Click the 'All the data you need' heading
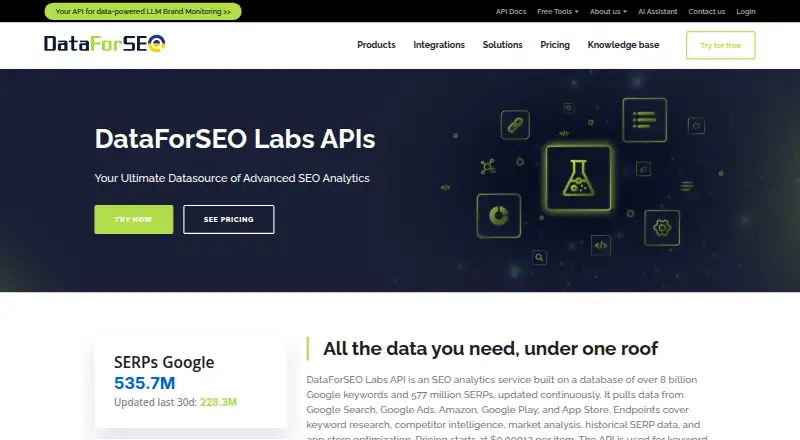This screenshot has height=440, width=800. (490, 349)
